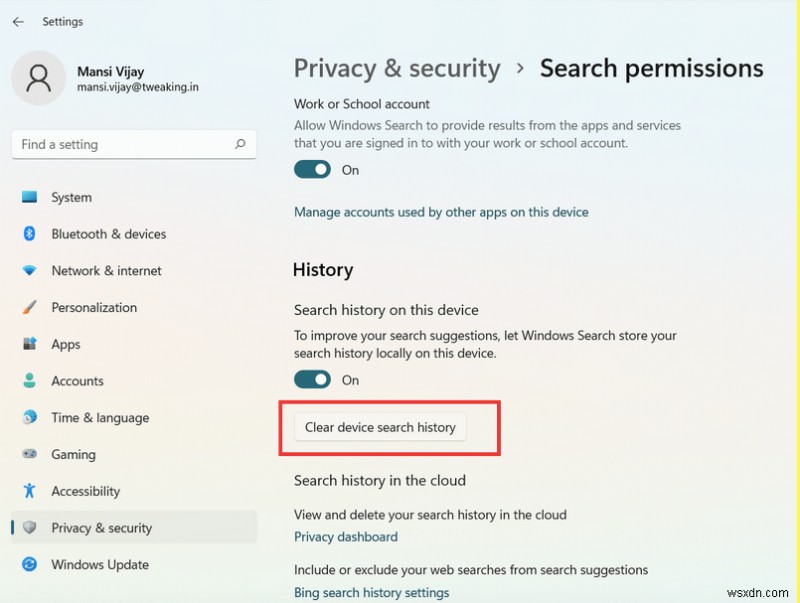Image resolution: width=800 pixels, height=603 pixels.
Task: Disable Search history on this device
Action: [x=311, y=379]
